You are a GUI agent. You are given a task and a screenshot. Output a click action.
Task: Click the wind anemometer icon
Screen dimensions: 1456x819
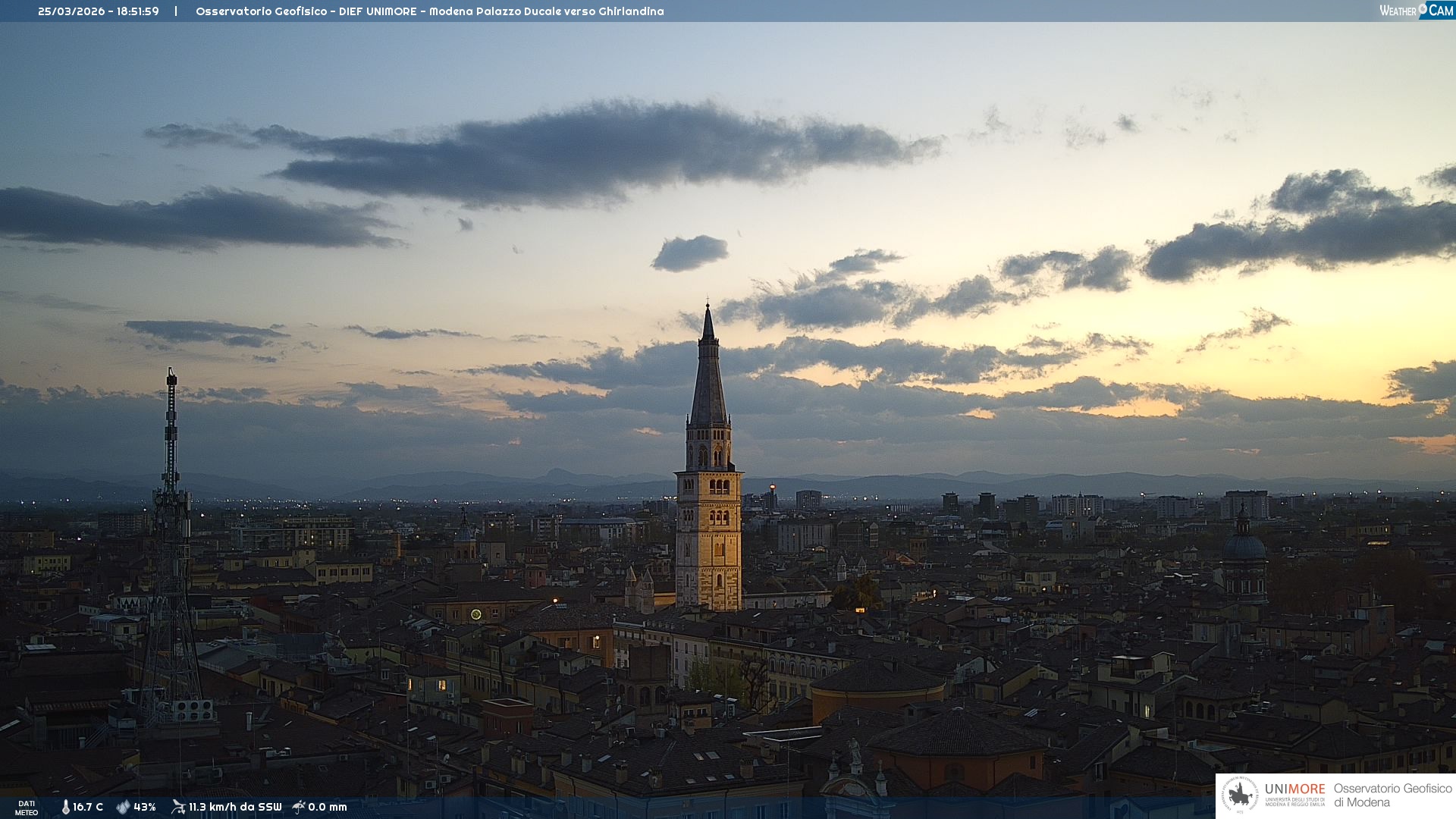click(178, 807)
